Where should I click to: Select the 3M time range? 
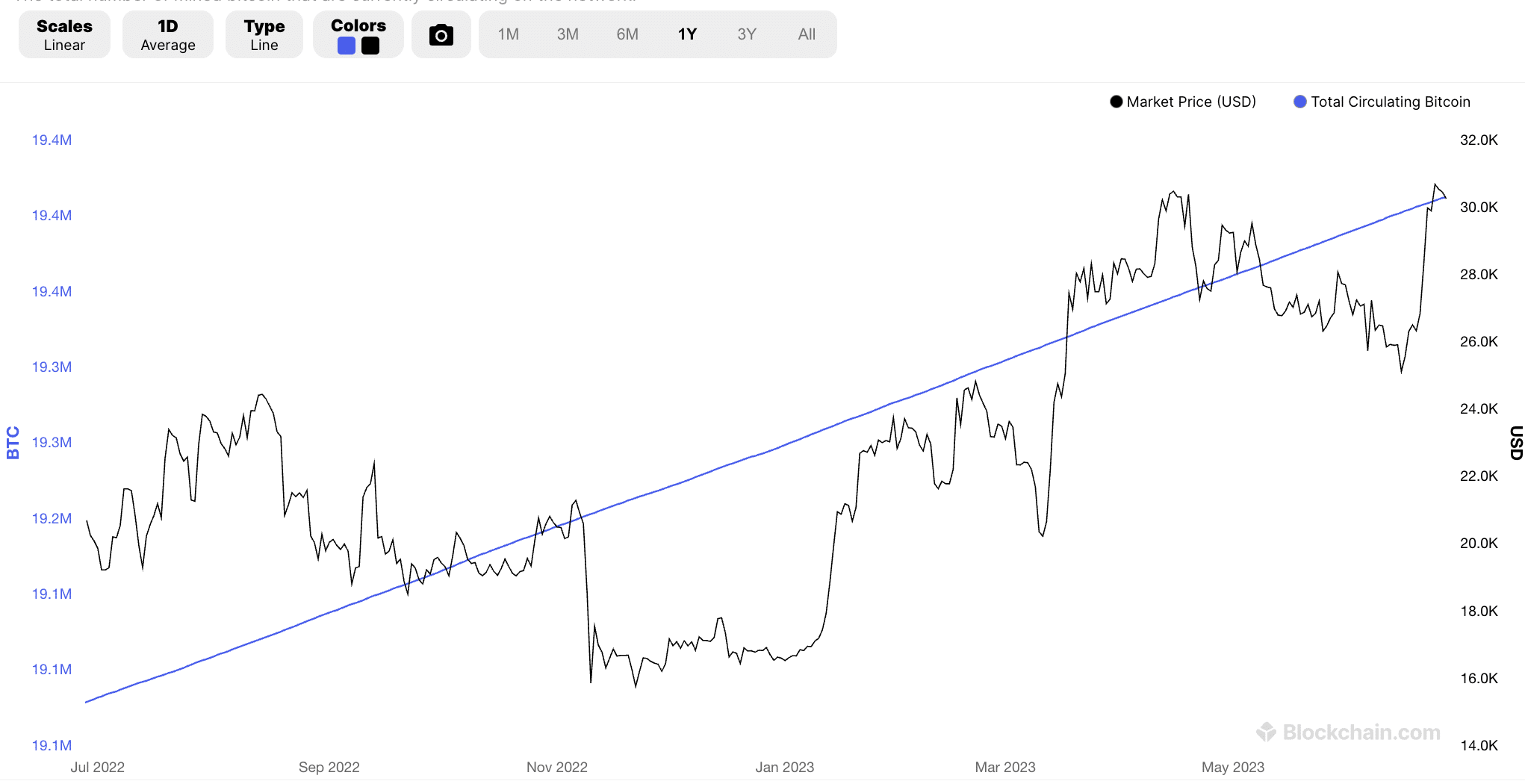[x=568, y=34]
